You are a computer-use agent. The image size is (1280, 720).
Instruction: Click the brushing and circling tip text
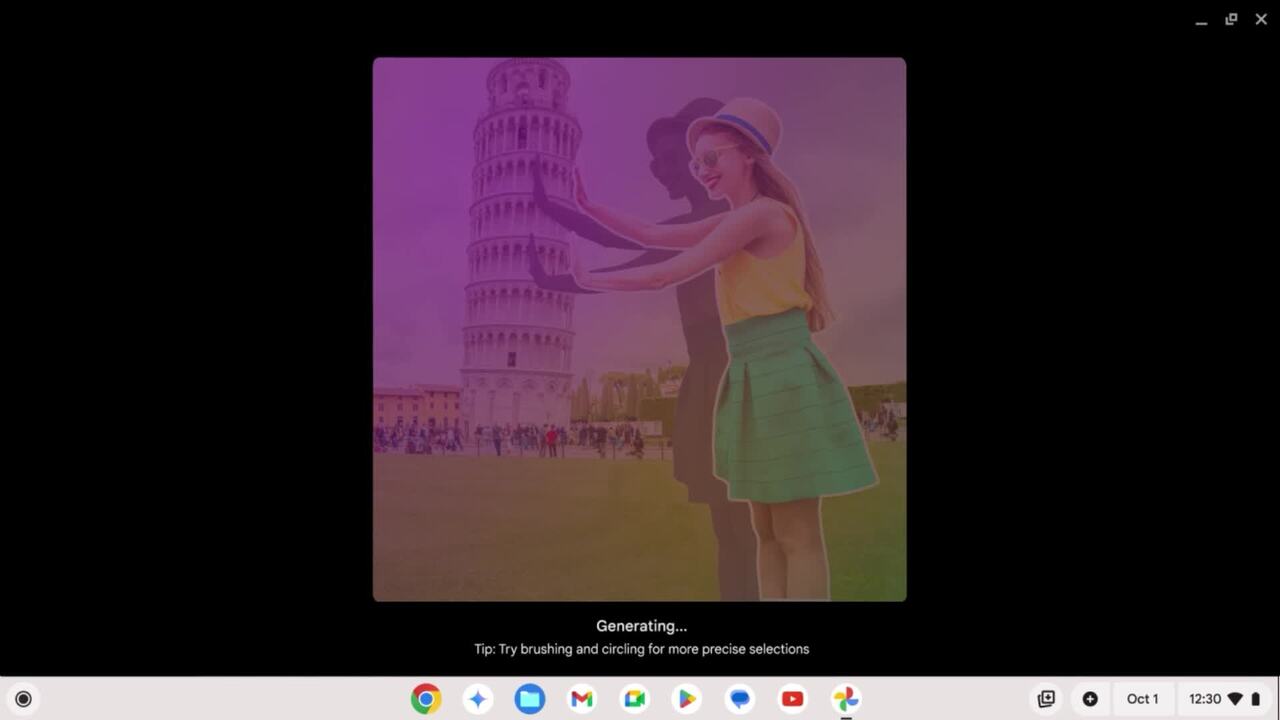[641, 649]
